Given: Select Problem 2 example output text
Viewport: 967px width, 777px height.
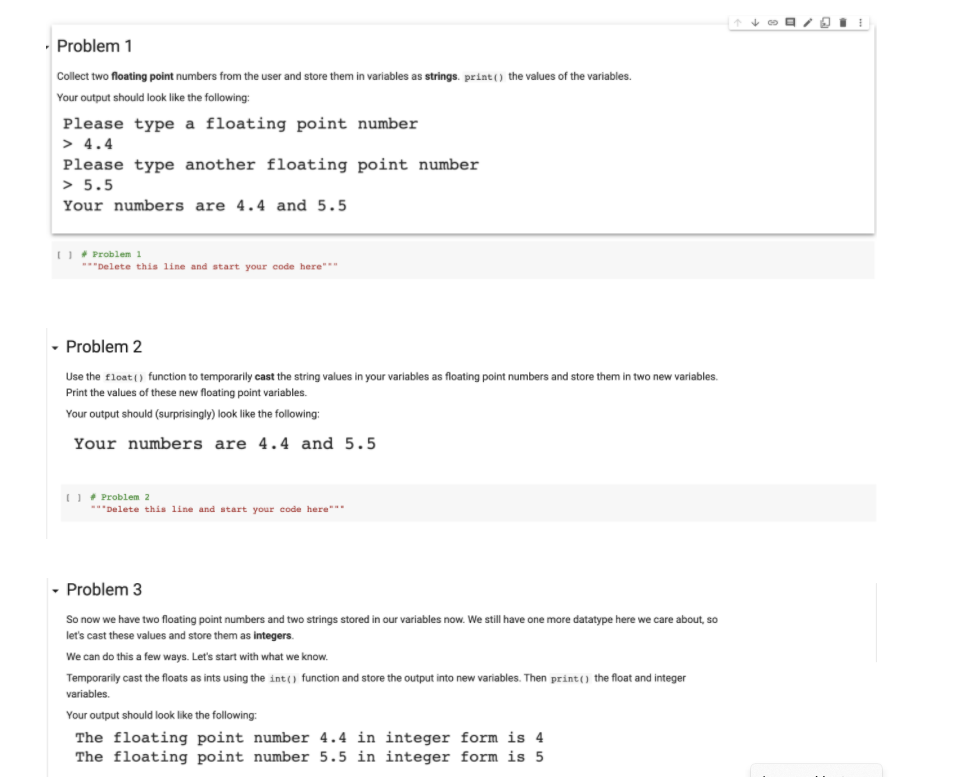Looking at the screenshot, I should tap(224, 444).
